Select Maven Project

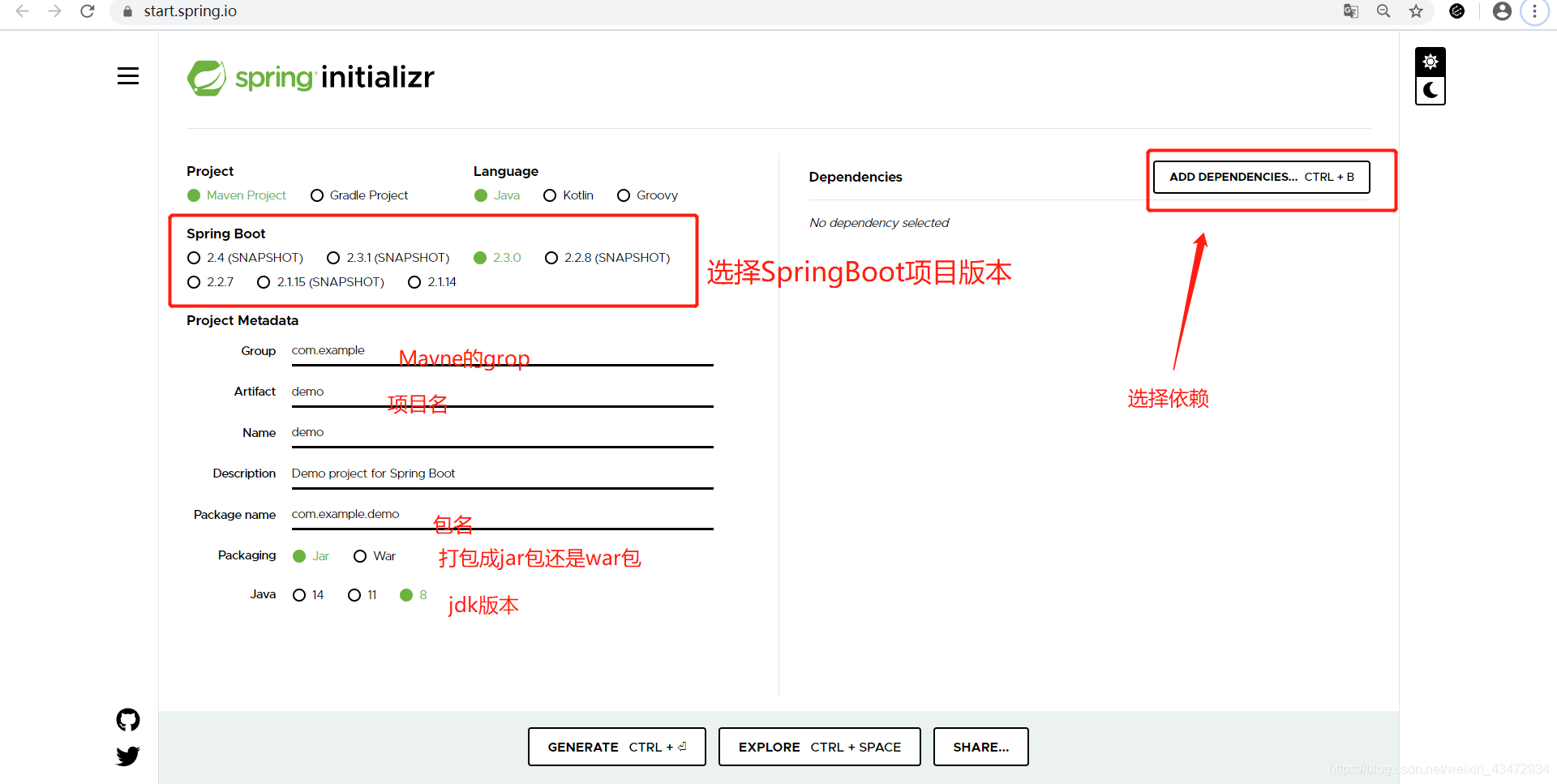pyautogui.click(x=237, y=195)
